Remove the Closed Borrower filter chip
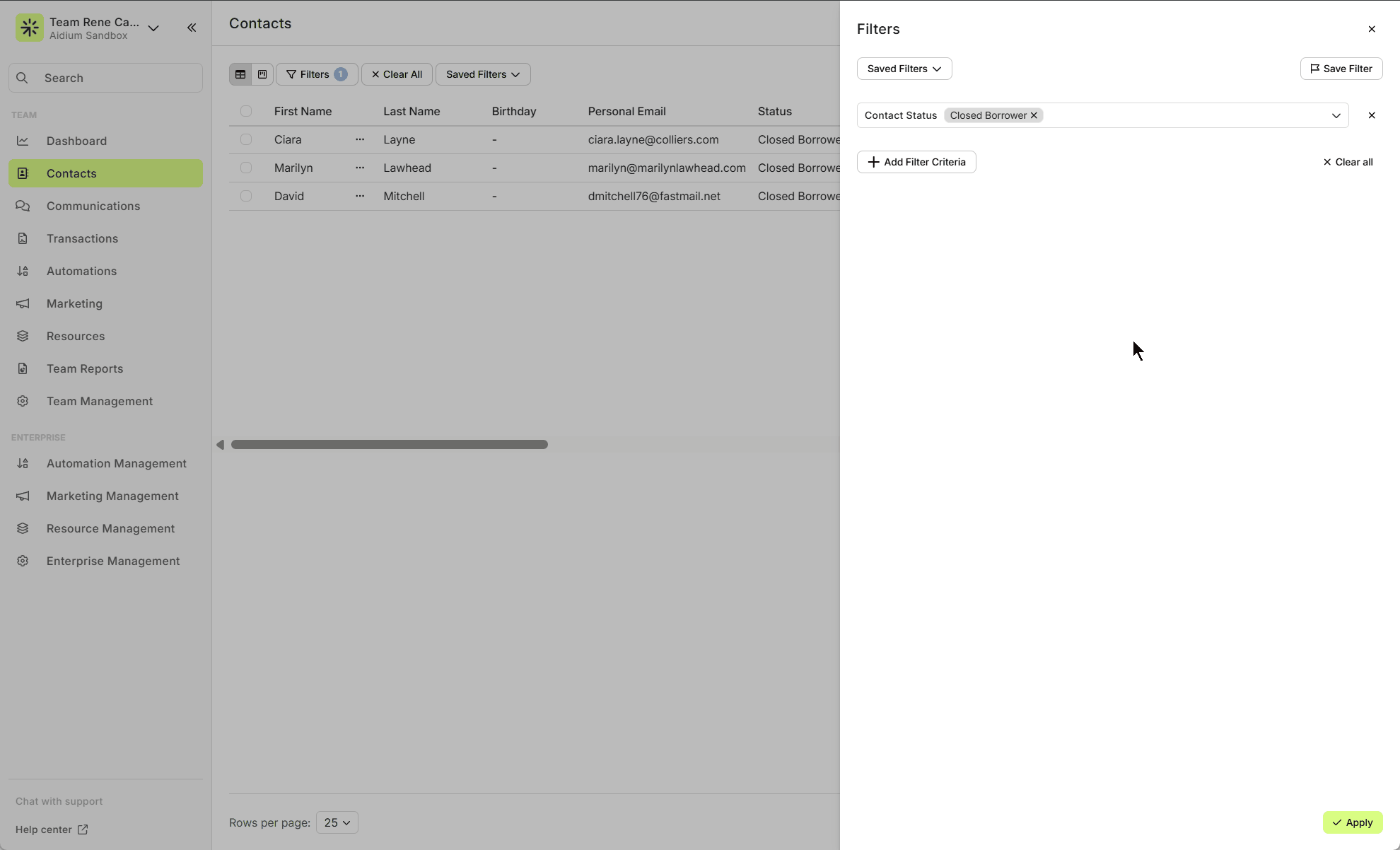Screen dimensions: 1400x850 (x=1034, y=115)
